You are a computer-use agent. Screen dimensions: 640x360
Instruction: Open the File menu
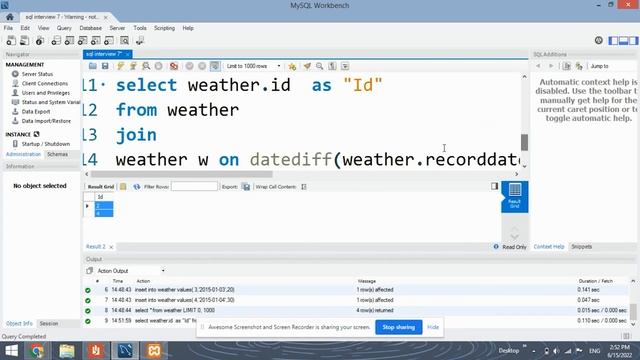[x=8, y=28]
